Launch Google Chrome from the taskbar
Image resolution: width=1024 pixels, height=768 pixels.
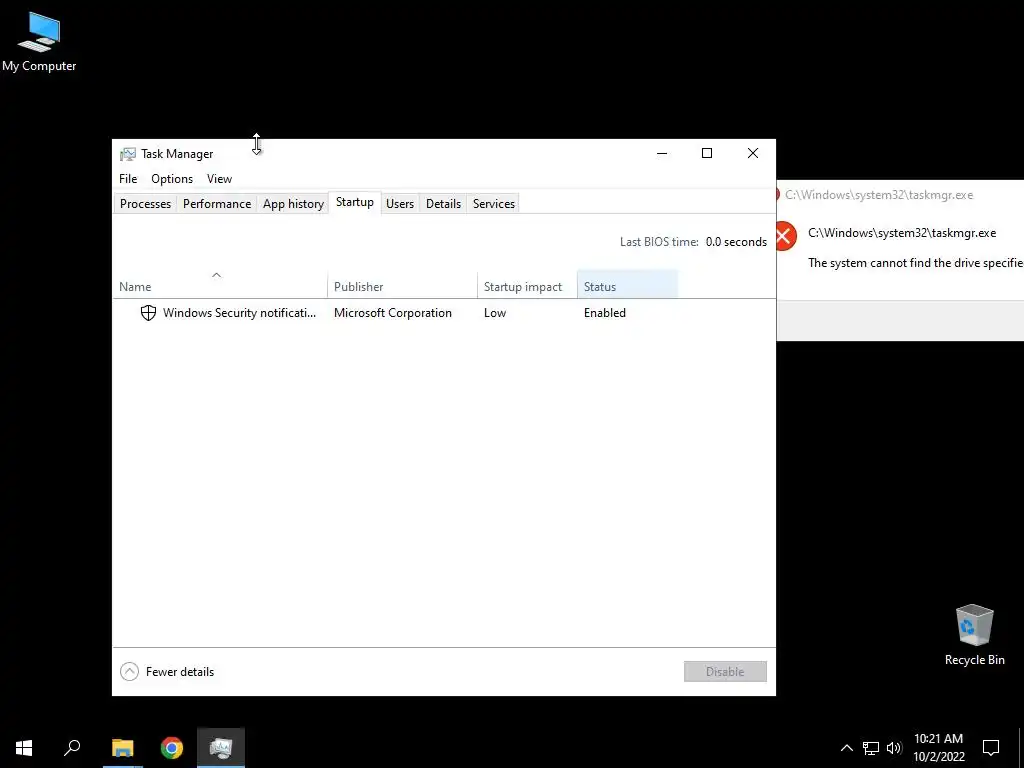[172, 748]
